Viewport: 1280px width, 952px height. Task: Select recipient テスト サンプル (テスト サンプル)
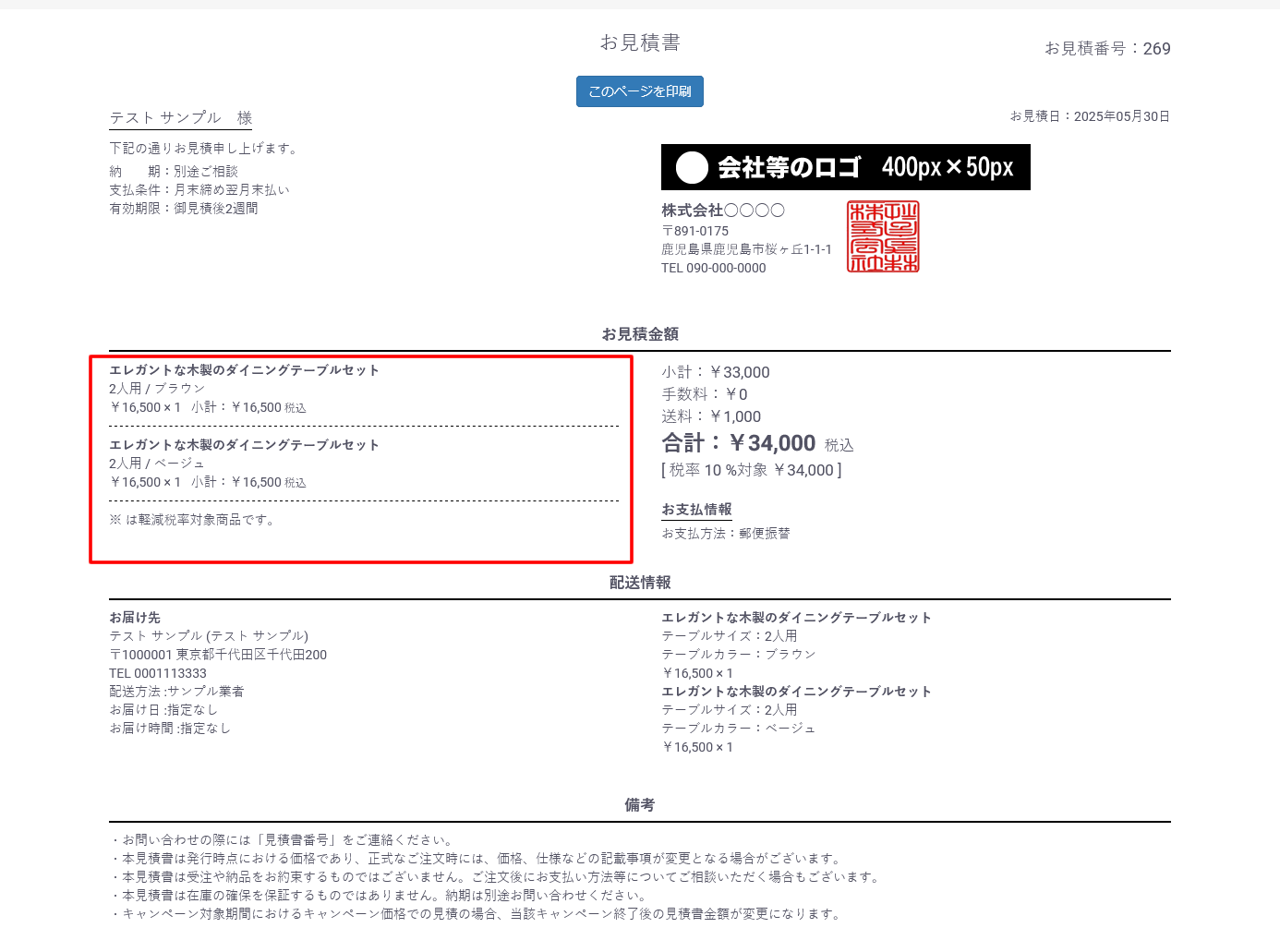[209, 636]
